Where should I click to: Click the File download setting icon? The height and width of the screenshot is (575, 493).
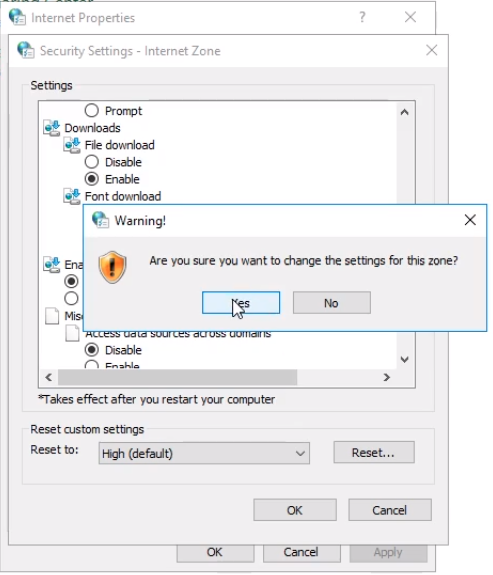(72, 145)
